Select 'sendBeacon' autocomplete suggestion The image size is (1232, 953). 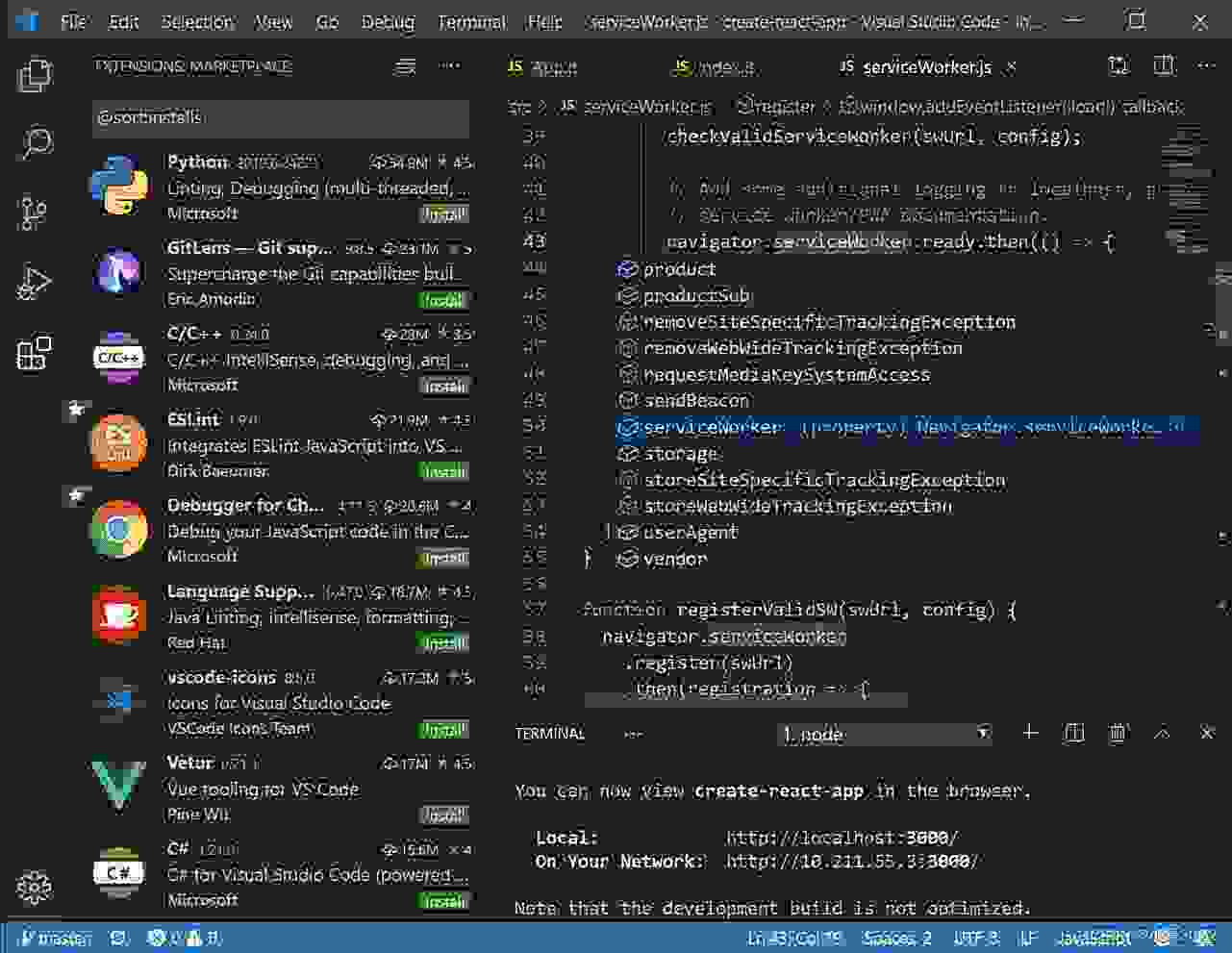907,401
